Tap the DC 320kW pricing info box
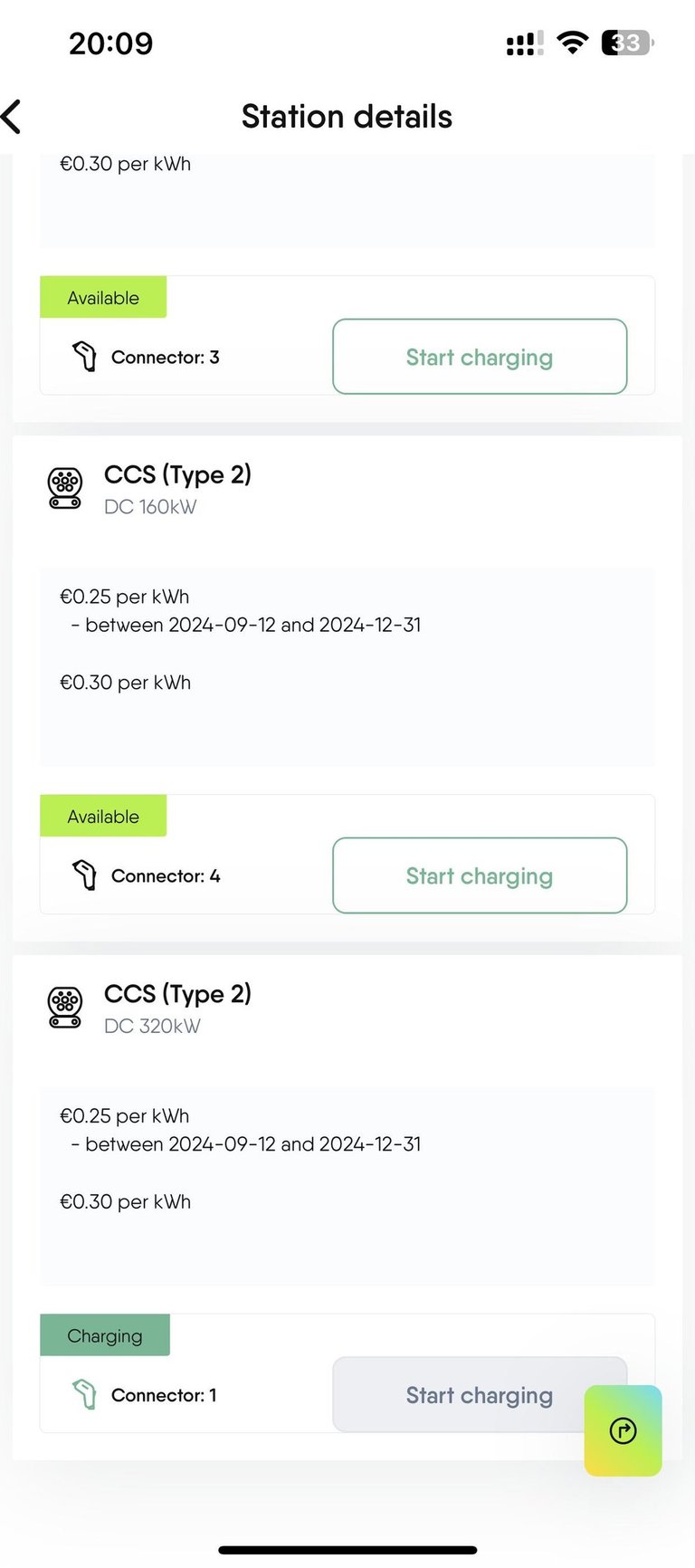 pyautogui.click(x=347, y=1185)
